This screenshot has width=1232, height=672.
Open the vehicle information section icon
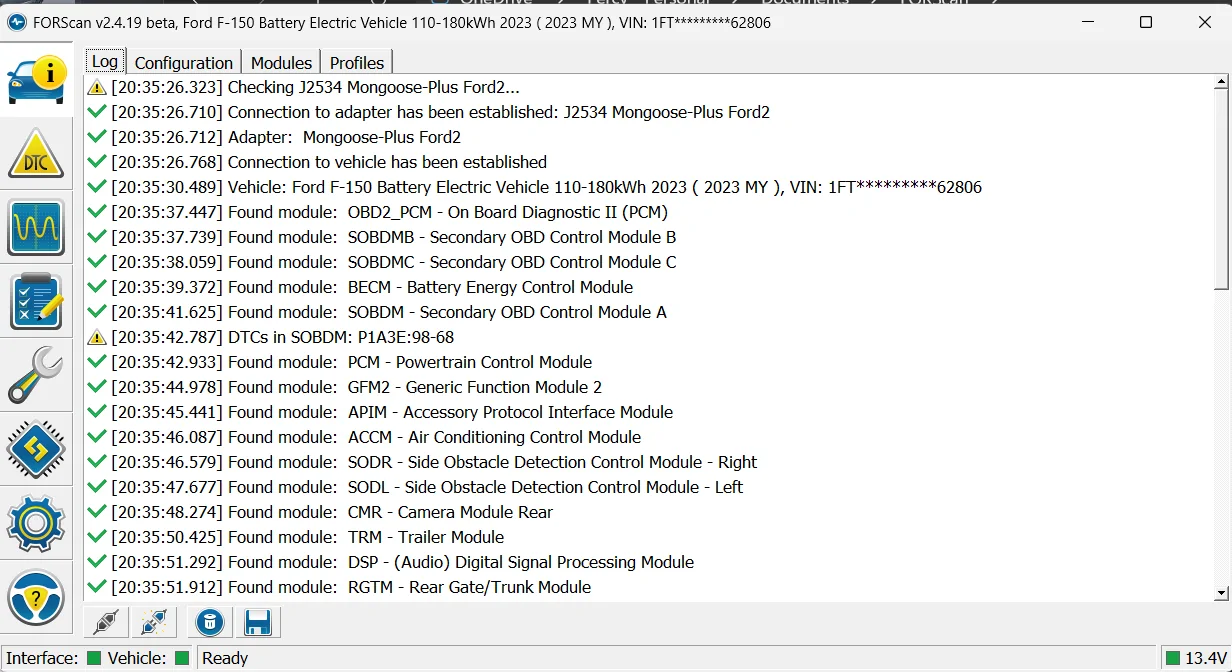tap(37, 80)
